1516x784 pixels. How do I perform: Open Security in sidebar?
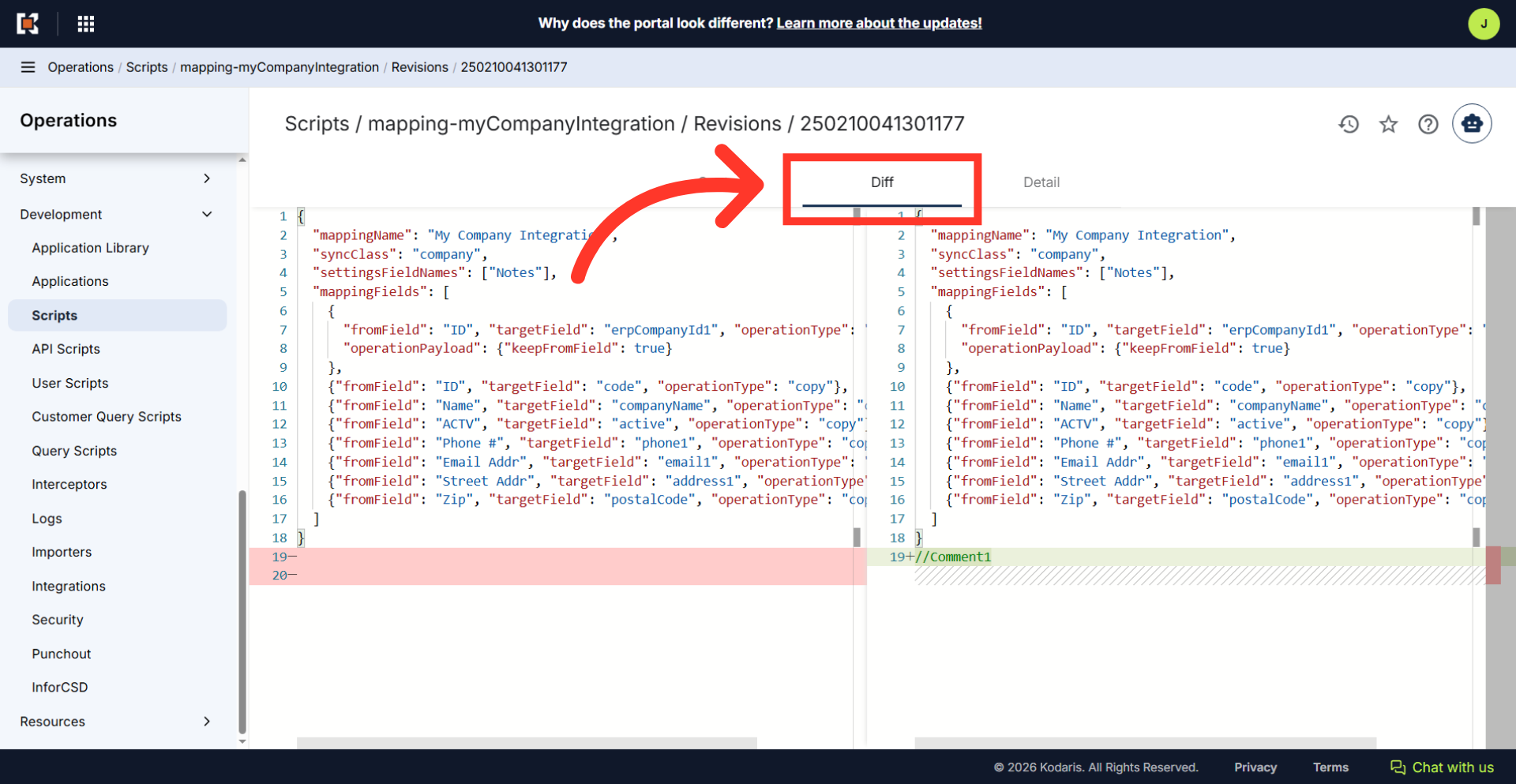click(x=58, y=620)
